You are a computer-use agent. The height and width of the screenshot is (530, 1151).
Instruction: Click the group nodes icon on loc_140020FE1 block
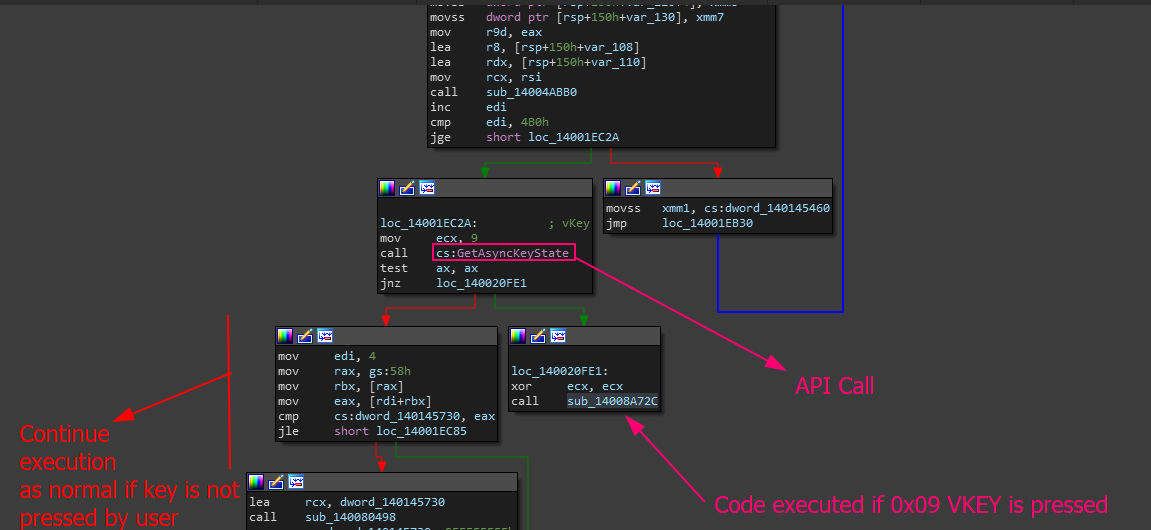tap(558, 336)
